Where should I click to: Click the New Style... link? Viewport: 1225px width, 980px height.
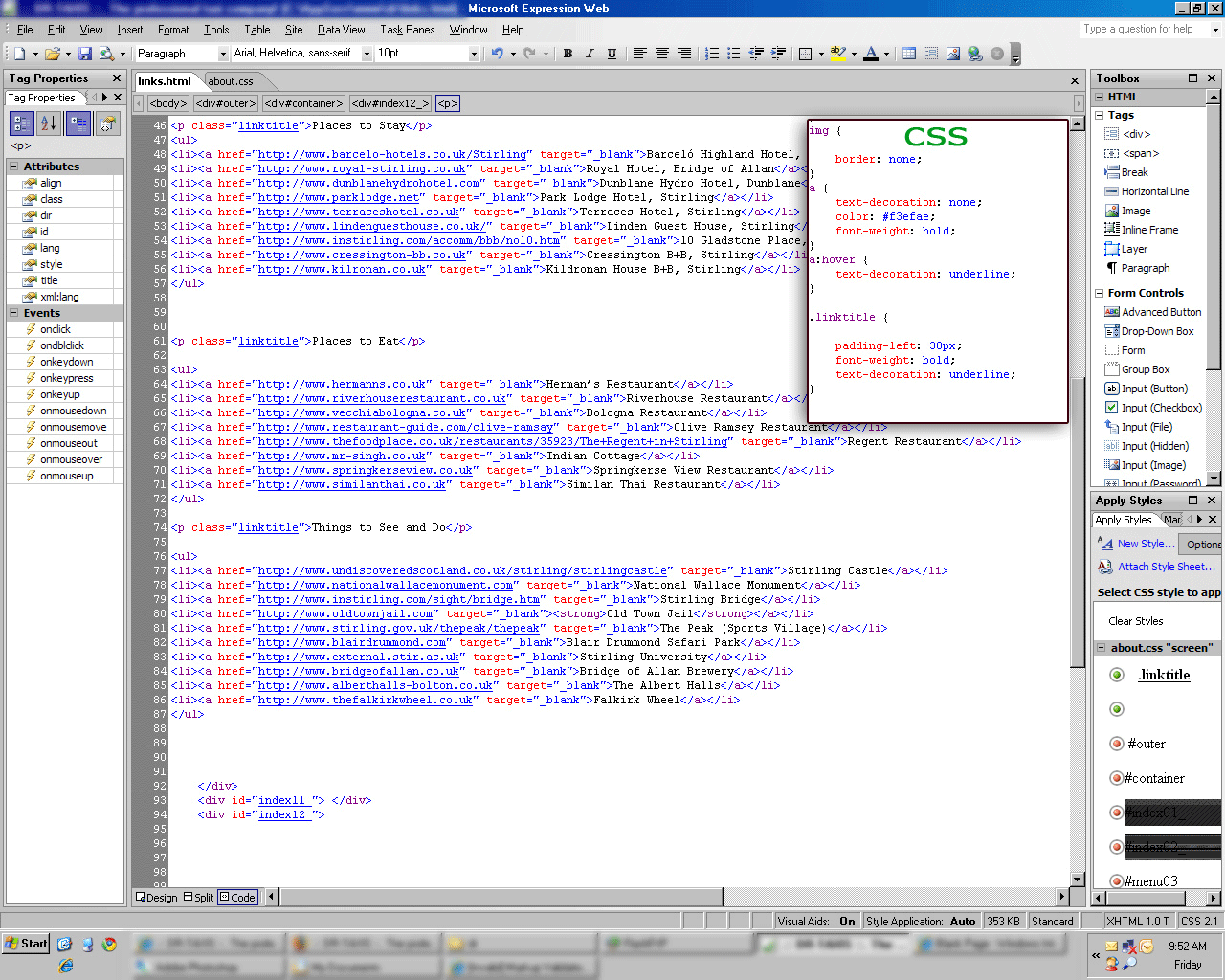point(1146,544)
